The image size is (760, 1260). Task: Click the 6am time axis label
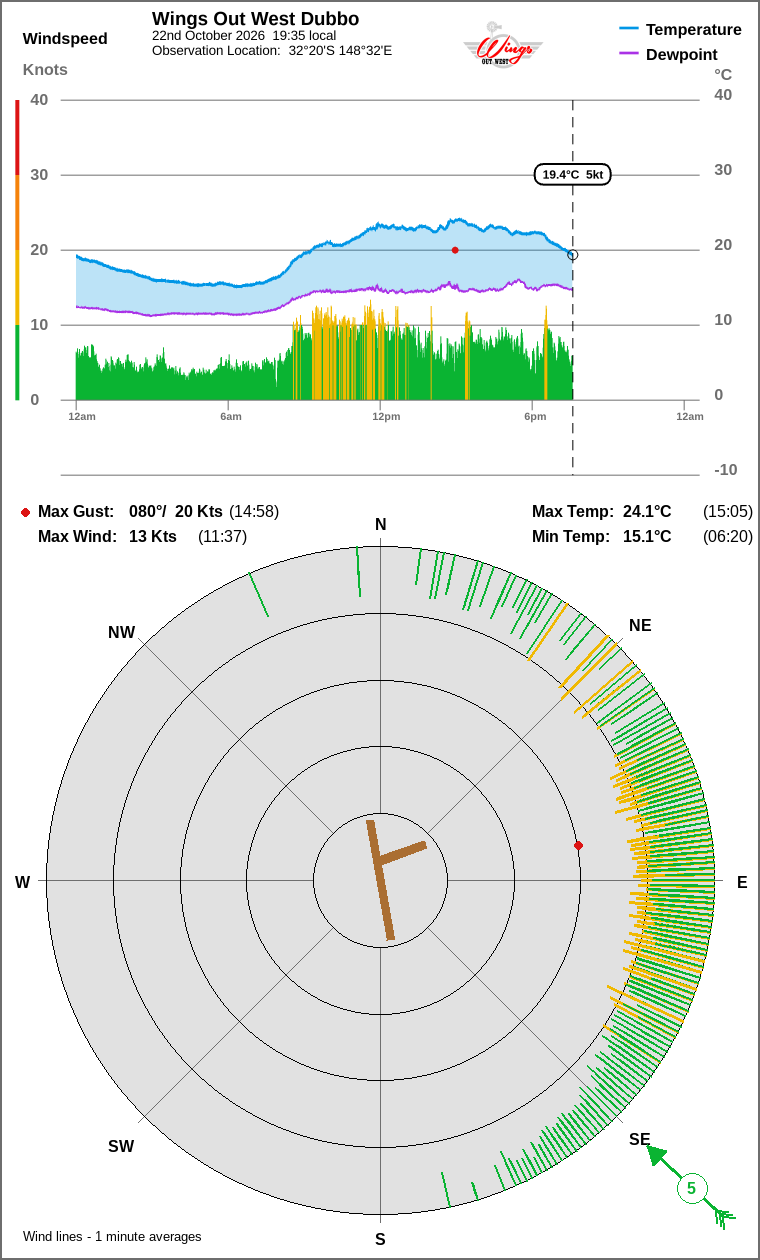[231, 416]
